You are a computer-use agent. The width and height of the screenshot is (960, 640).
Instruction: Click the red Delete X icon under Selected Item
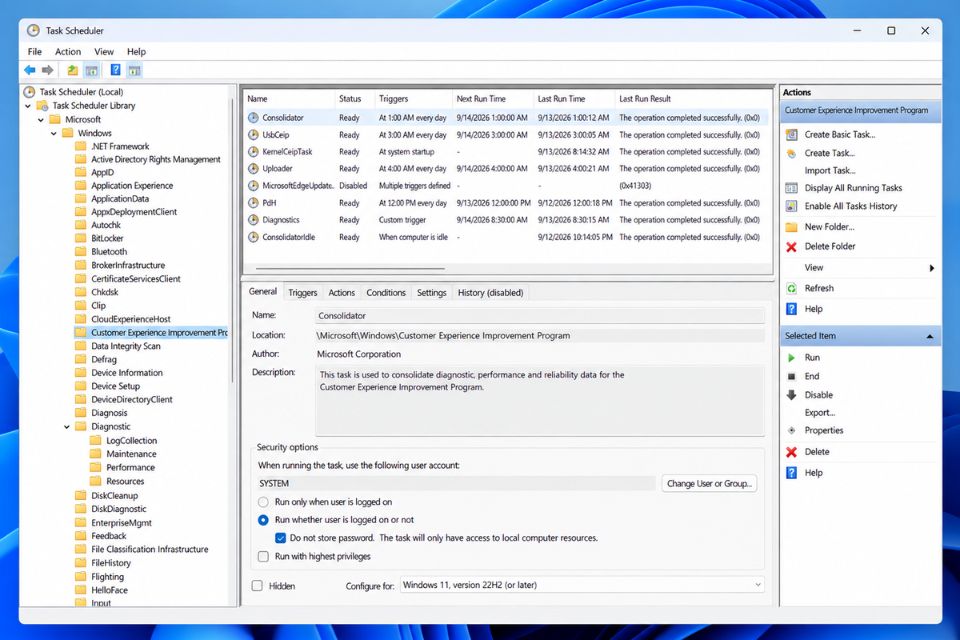791,452
